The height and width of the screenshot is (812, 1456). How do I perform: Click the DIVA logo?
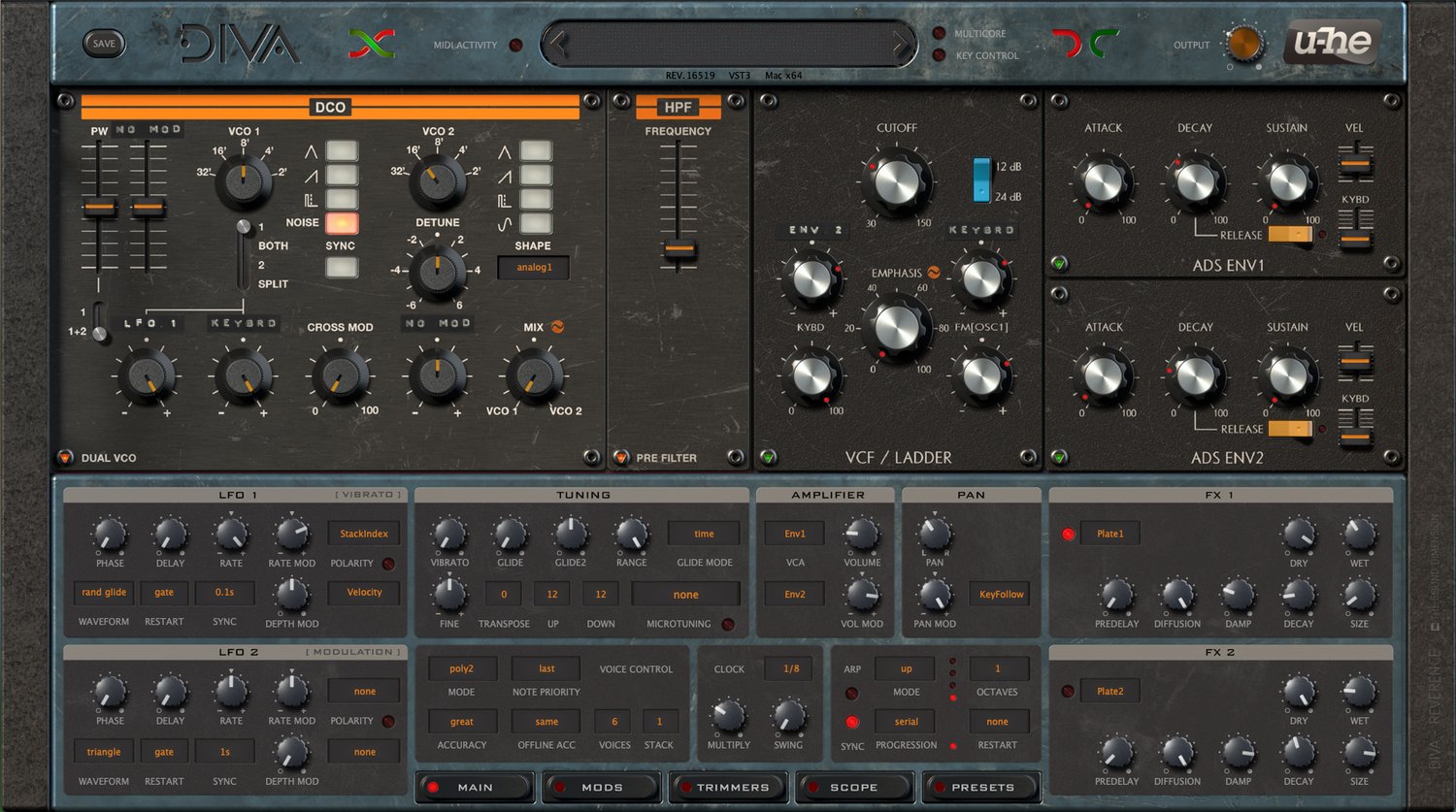[240, 45]
